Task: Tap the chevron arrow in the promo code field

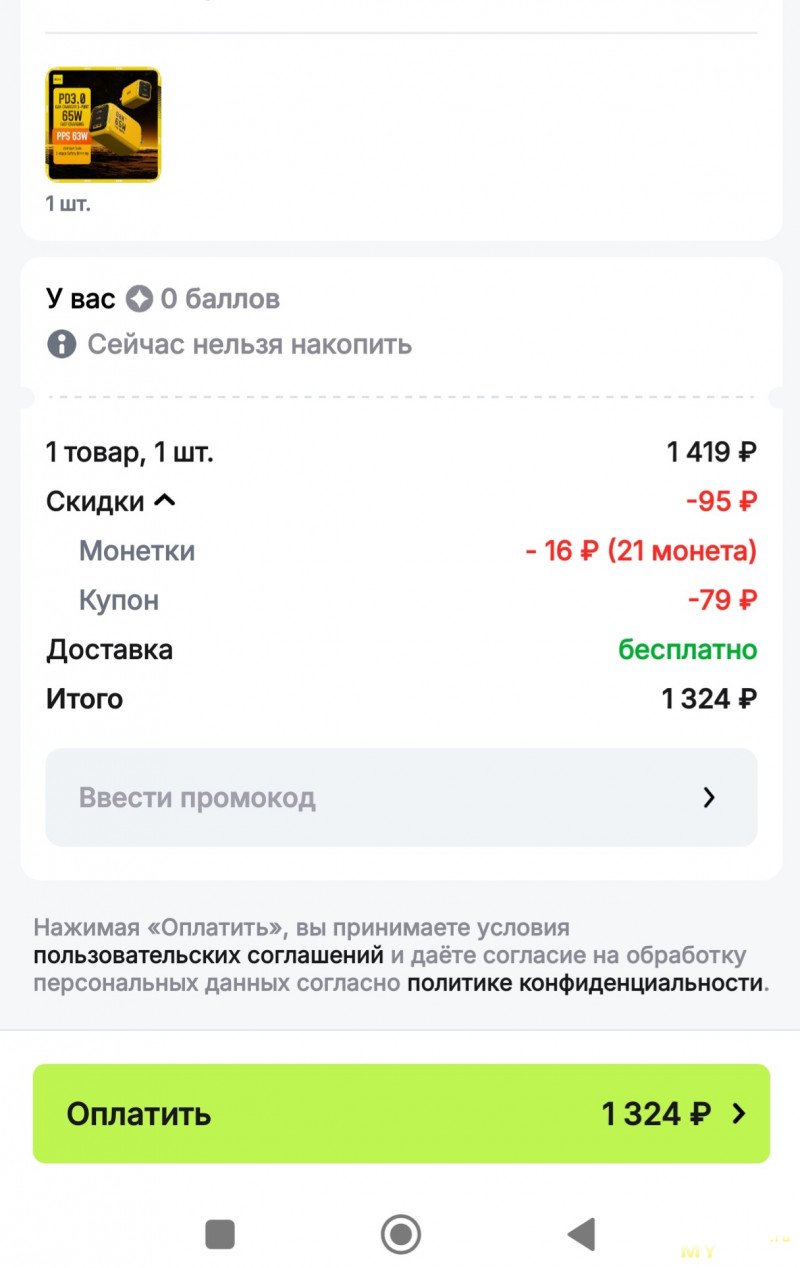Action: [709, 797]
